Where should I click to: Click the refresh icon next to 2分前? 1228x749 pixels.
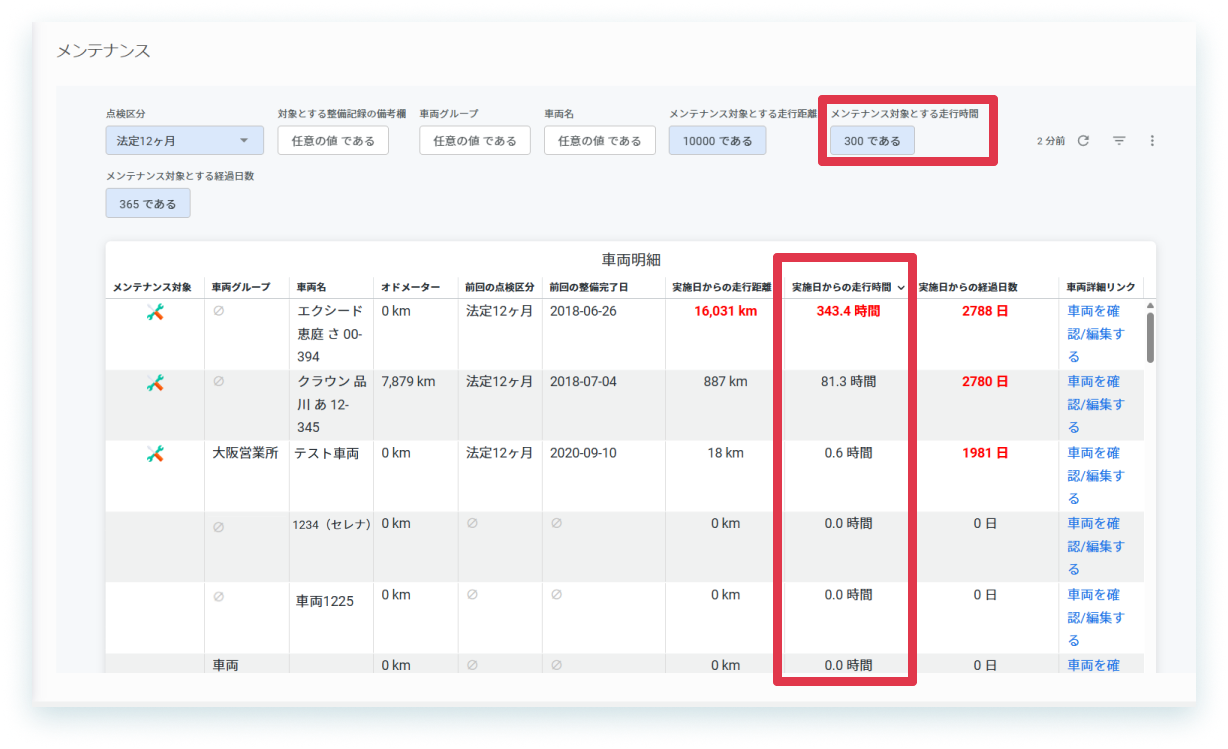[x=1083, y=141]
